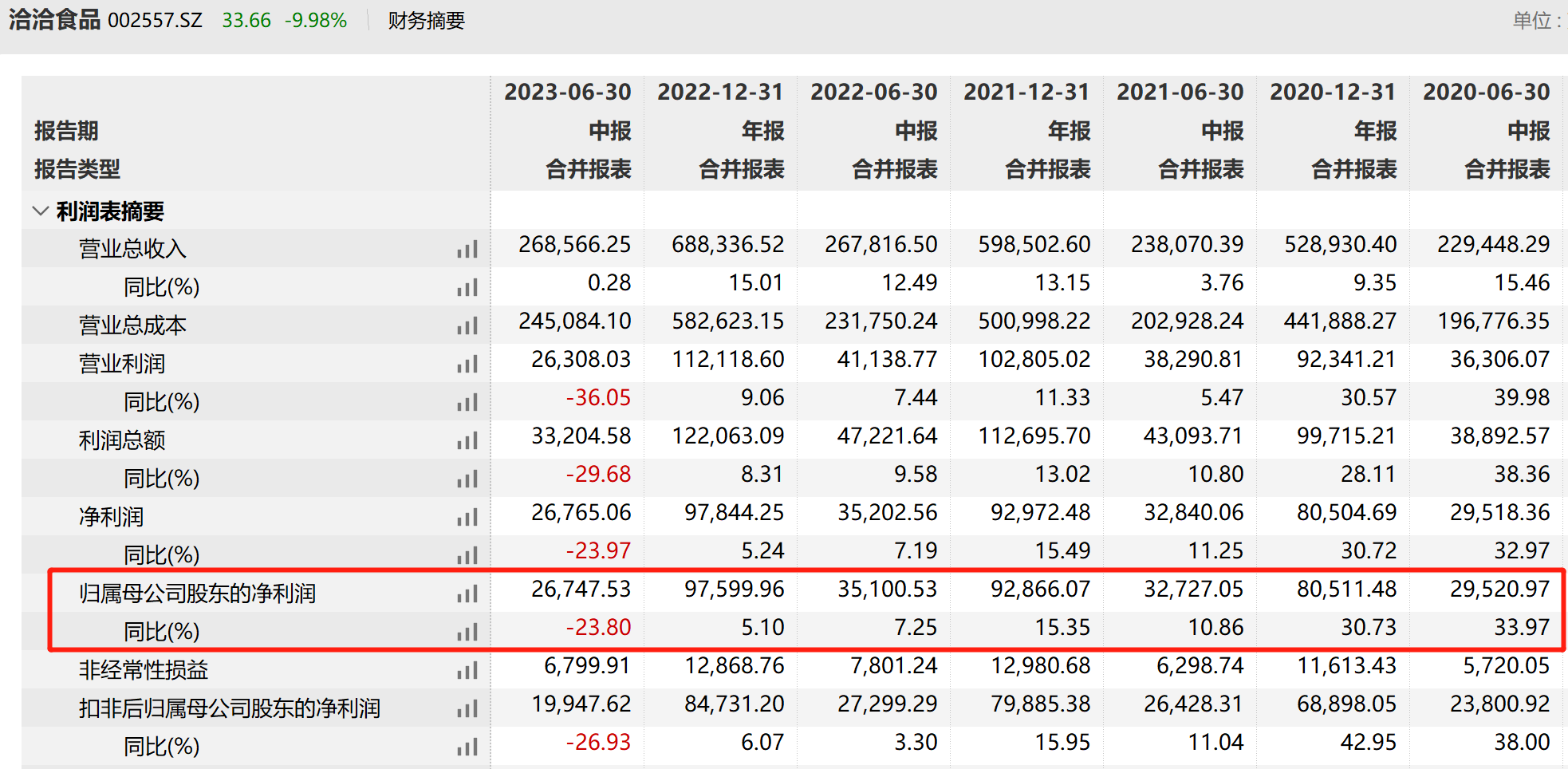
Task: Open chart icon for 同比(%) under 利润总额
Action: [467, 479]
